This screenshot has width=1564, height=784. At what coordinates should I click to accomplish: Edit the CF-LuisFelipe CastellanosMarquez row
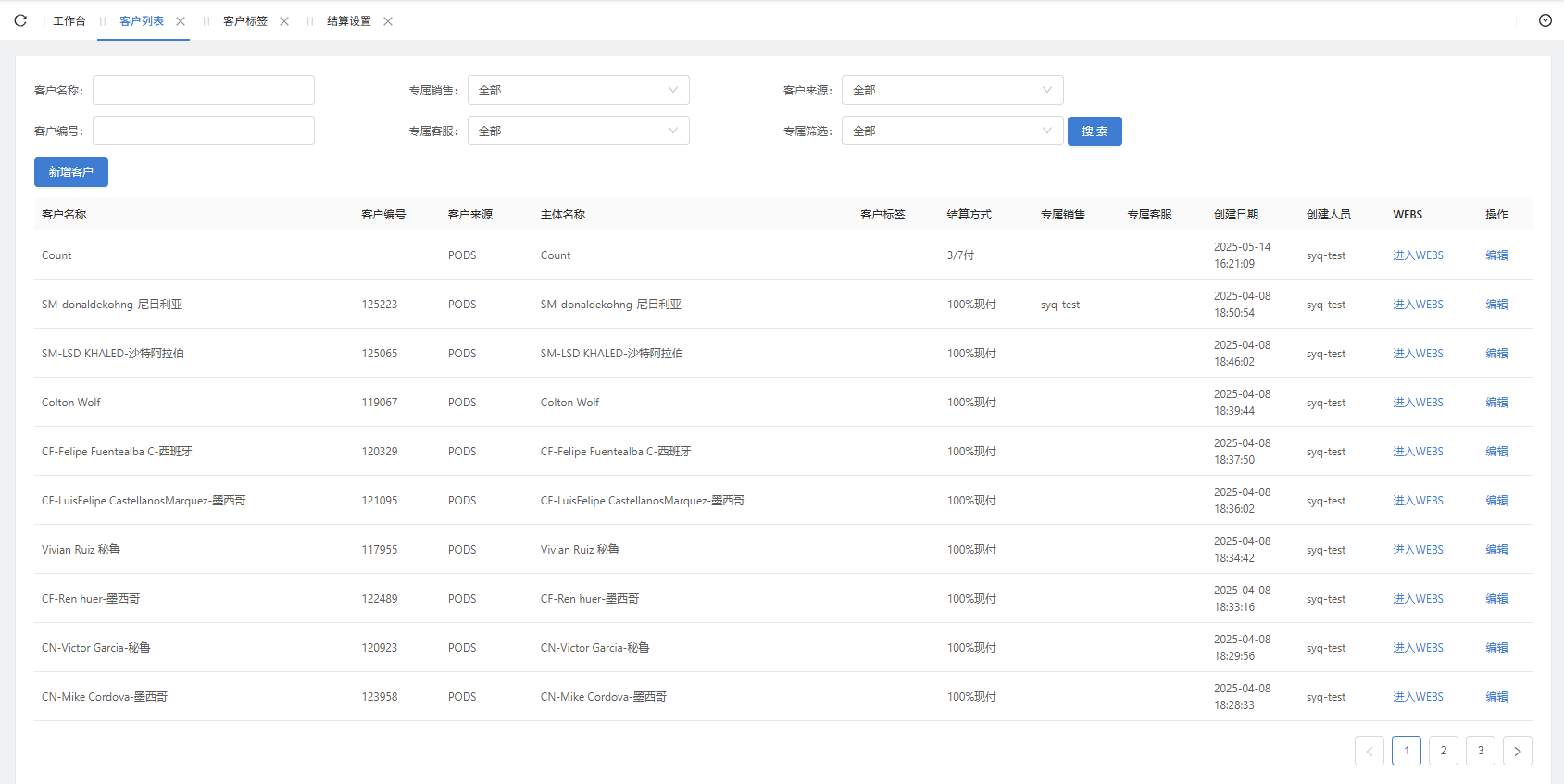[1496, 501]
